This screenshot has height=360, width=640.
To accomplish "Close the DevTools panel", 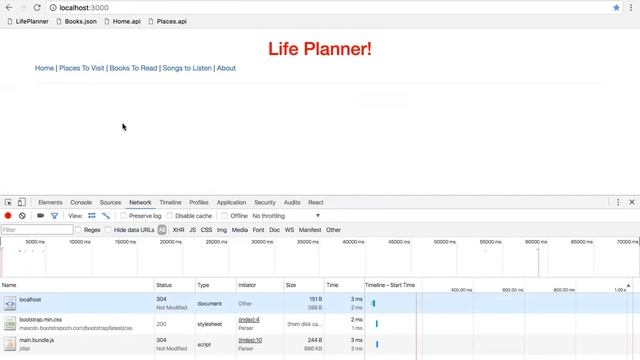I will 632,202.
